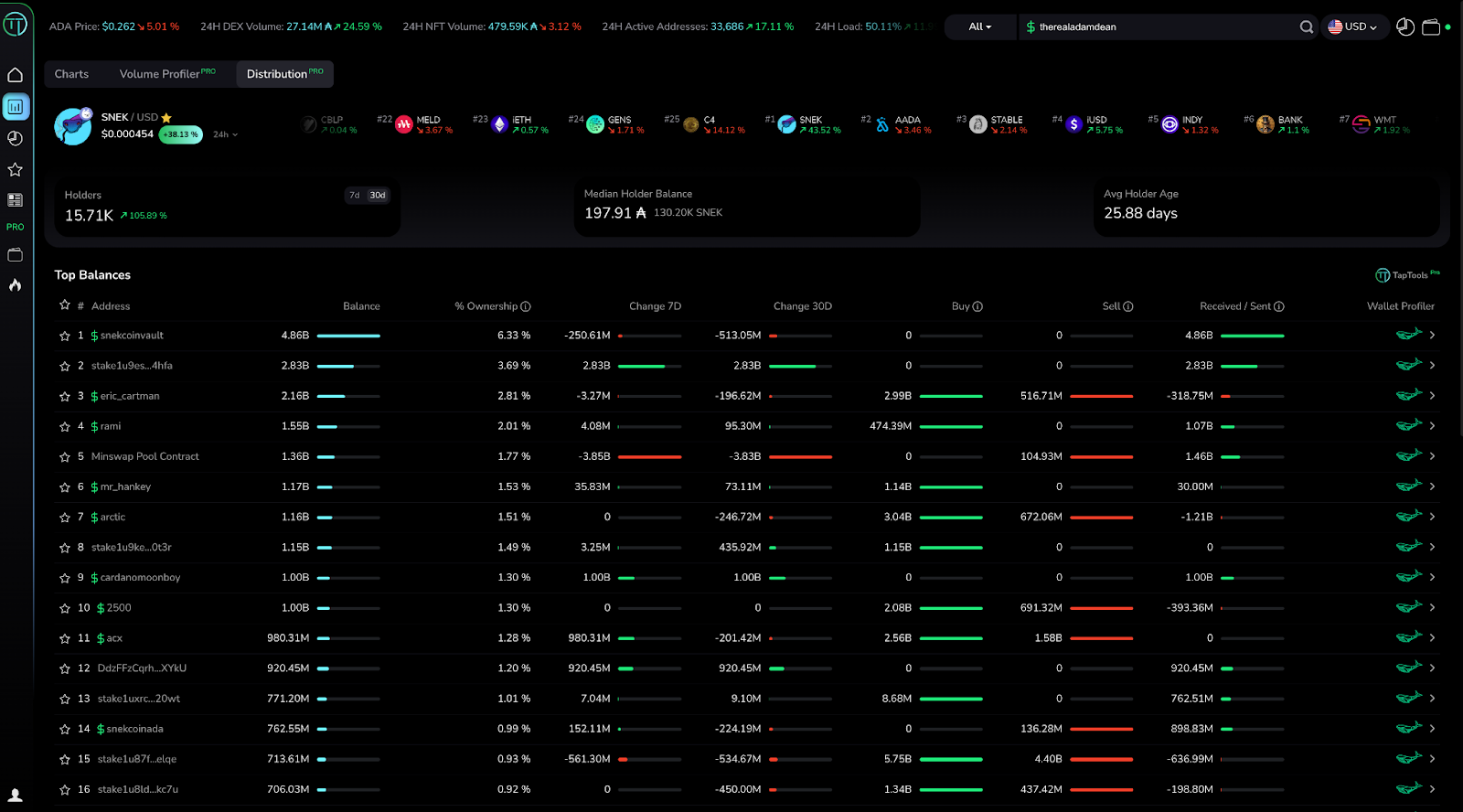The height and width of the screenshot is (812, 1463).
Task: Select AADA in the token ticker
Action: click(x=898, y=124)
